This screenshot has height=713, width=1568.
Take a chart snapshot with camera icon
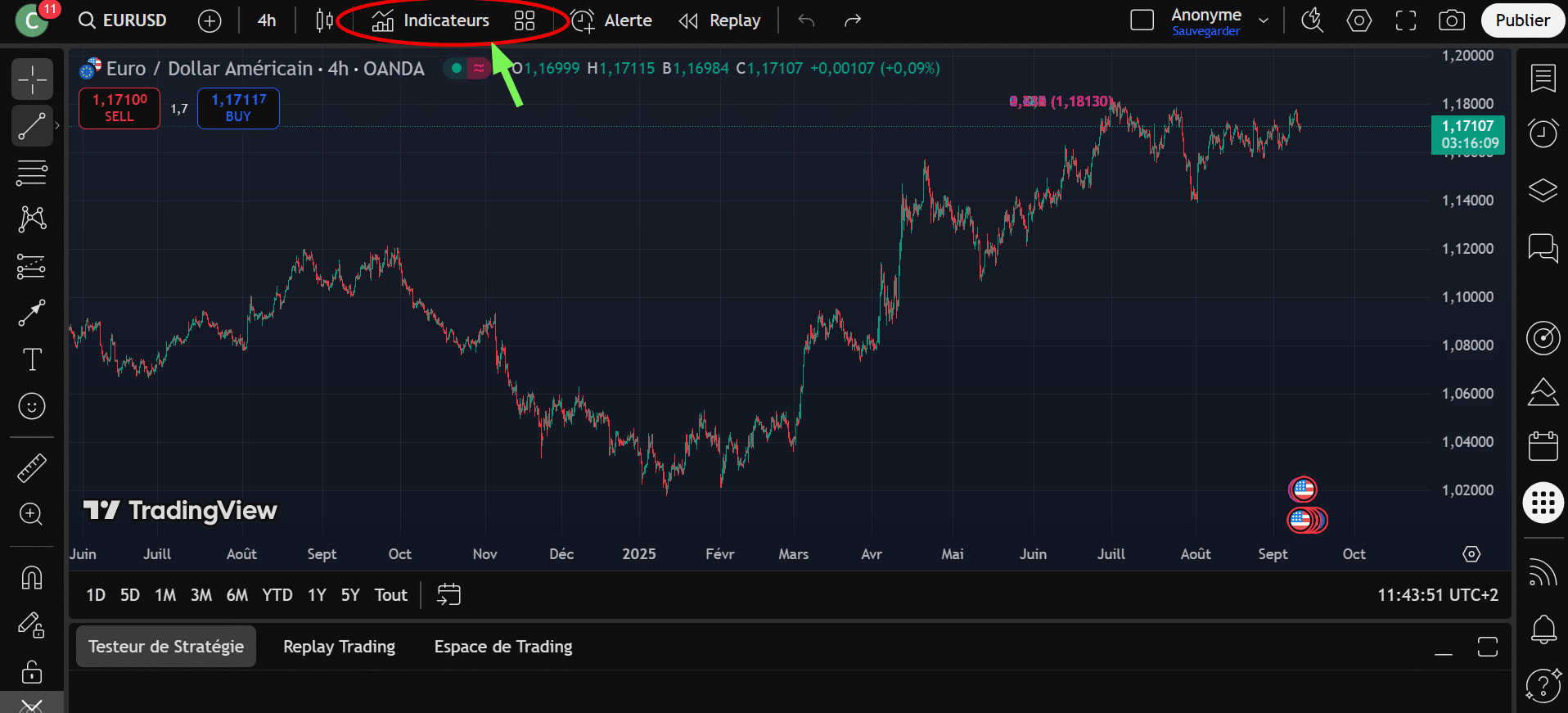pos(1452,20)
